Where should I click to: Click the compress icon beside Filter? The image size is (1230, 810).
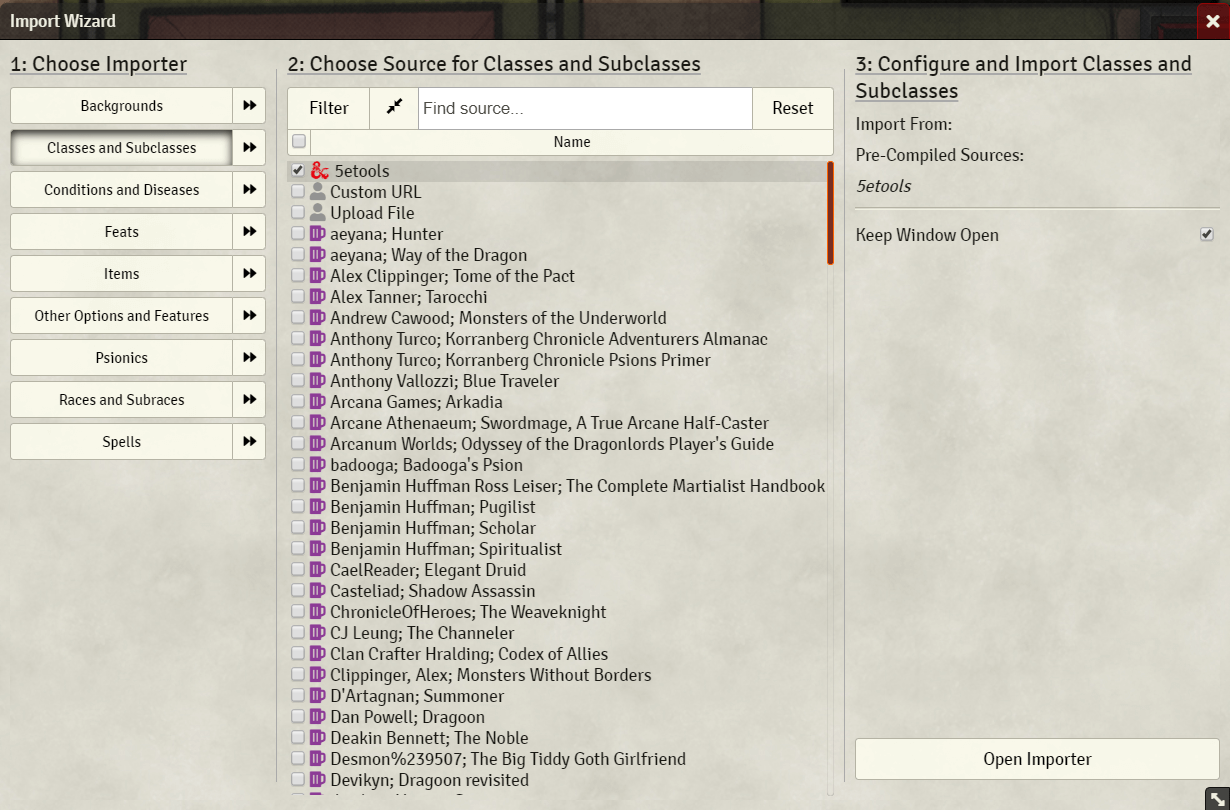[394, 108]
